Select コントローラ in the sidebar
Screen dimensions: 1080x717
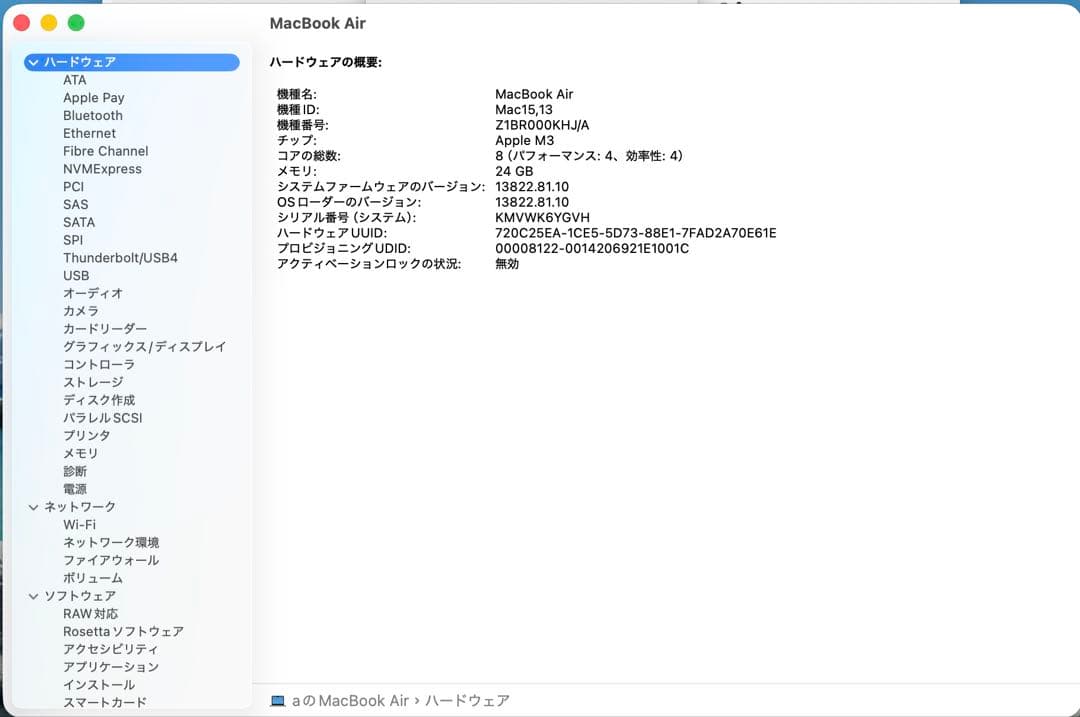99,364
